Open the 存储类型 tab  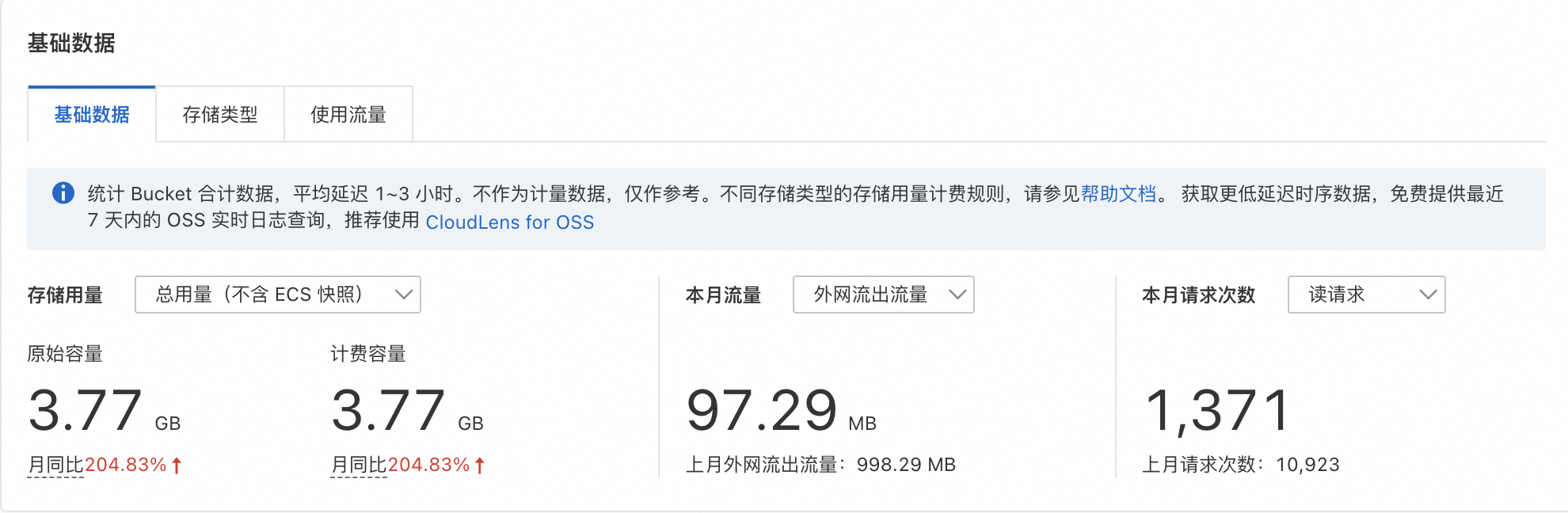point(220,115)
